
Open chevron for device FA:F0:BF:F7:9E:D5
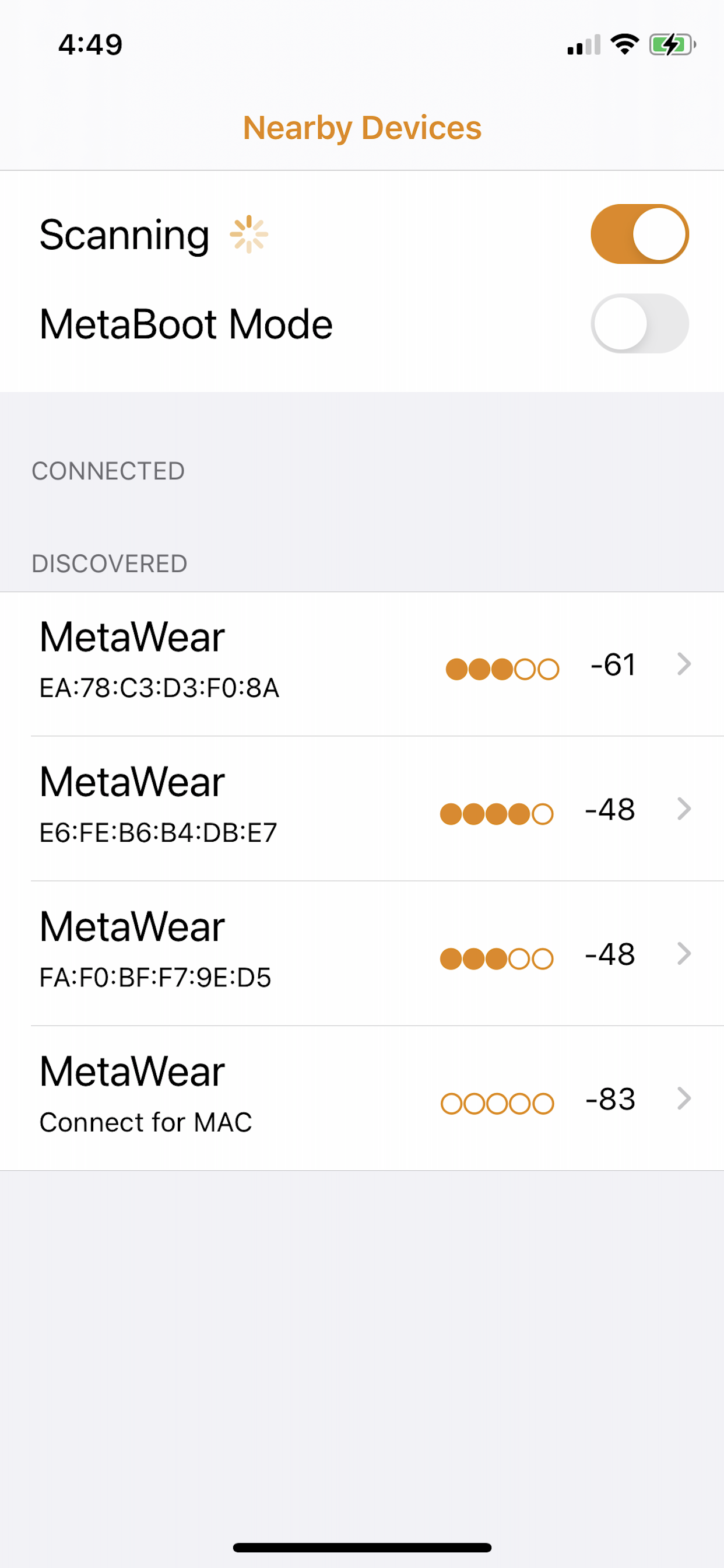click(684, 953)
